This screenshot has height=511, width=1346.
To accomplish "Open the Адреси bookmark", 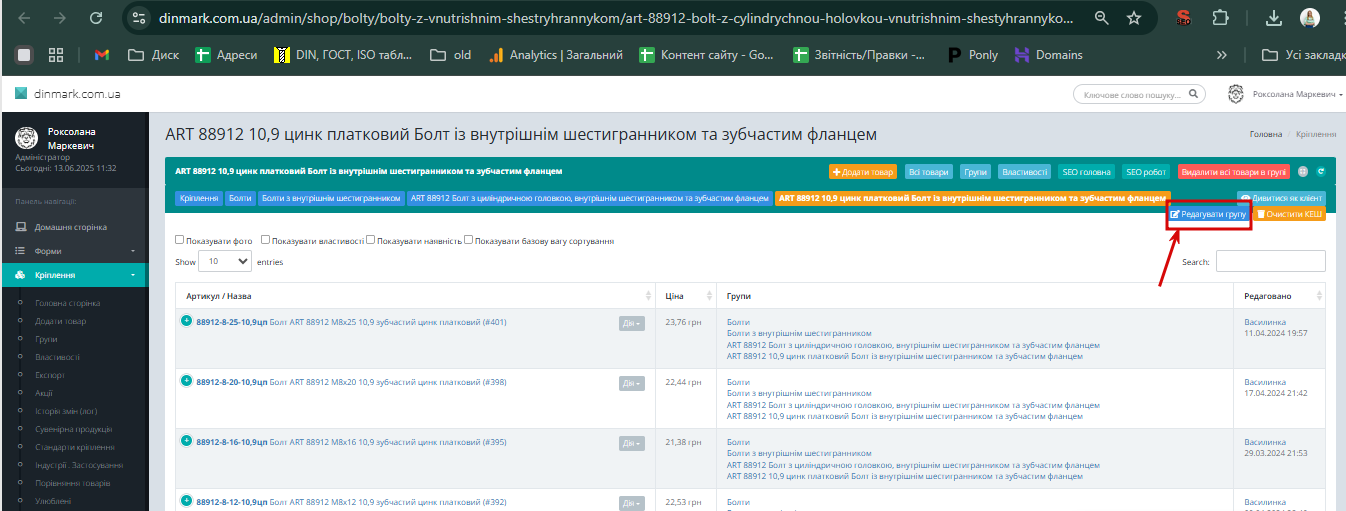I will (x=226, y=55).
